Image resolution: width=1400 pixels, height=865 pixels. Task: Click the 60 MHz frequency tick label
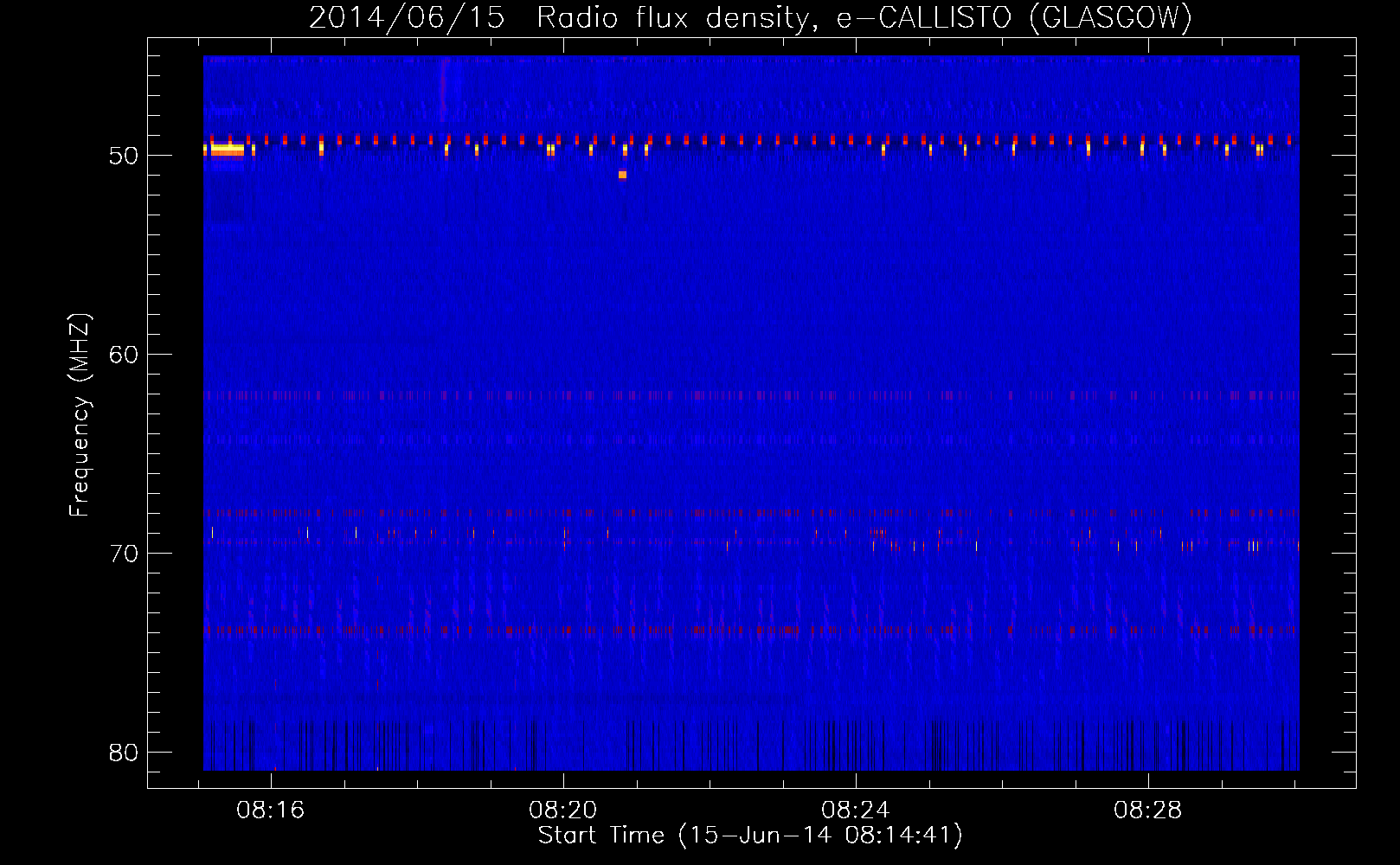[124, 354]
